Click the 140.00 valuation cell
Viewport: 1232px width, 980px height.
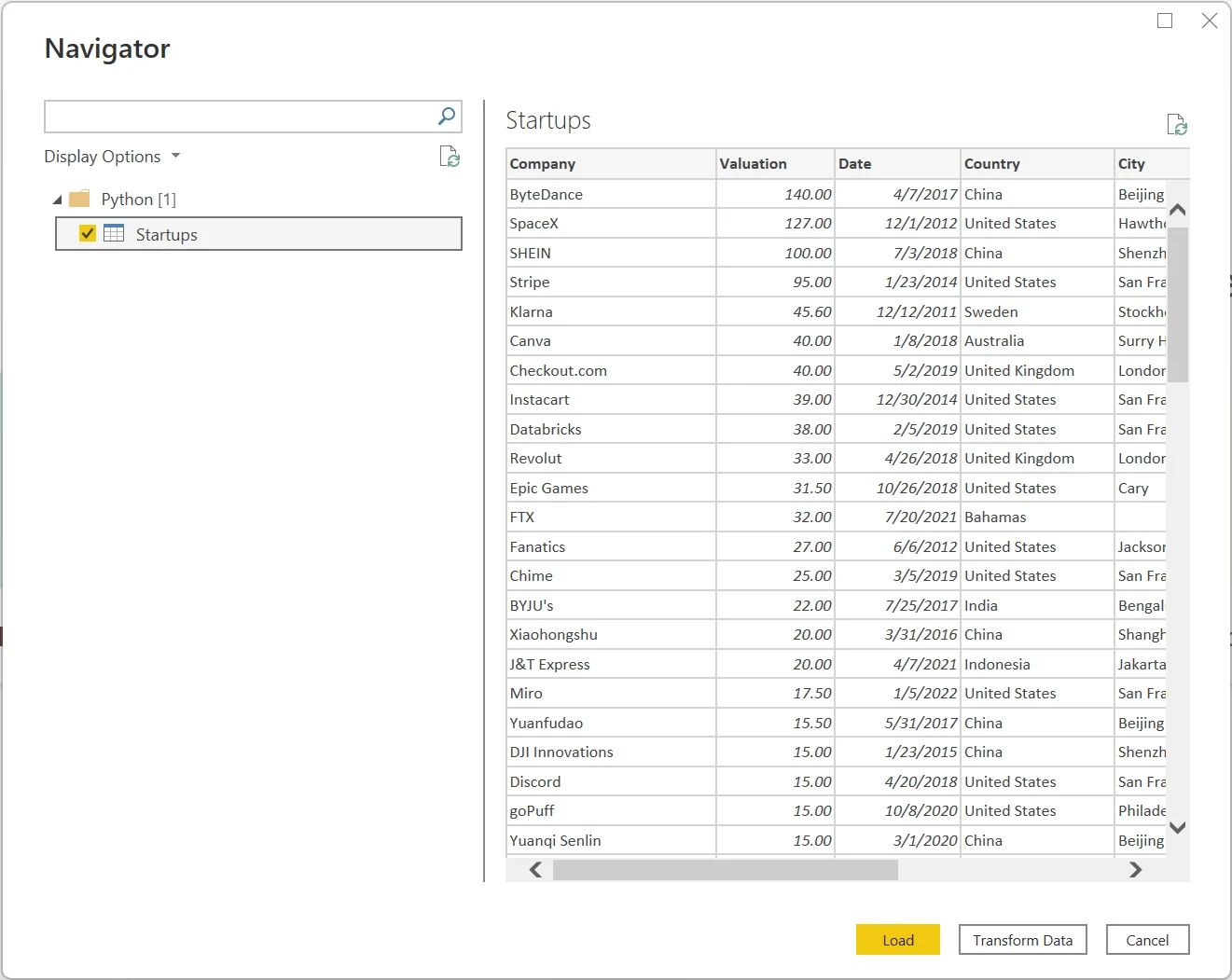[x=775, y=194]
